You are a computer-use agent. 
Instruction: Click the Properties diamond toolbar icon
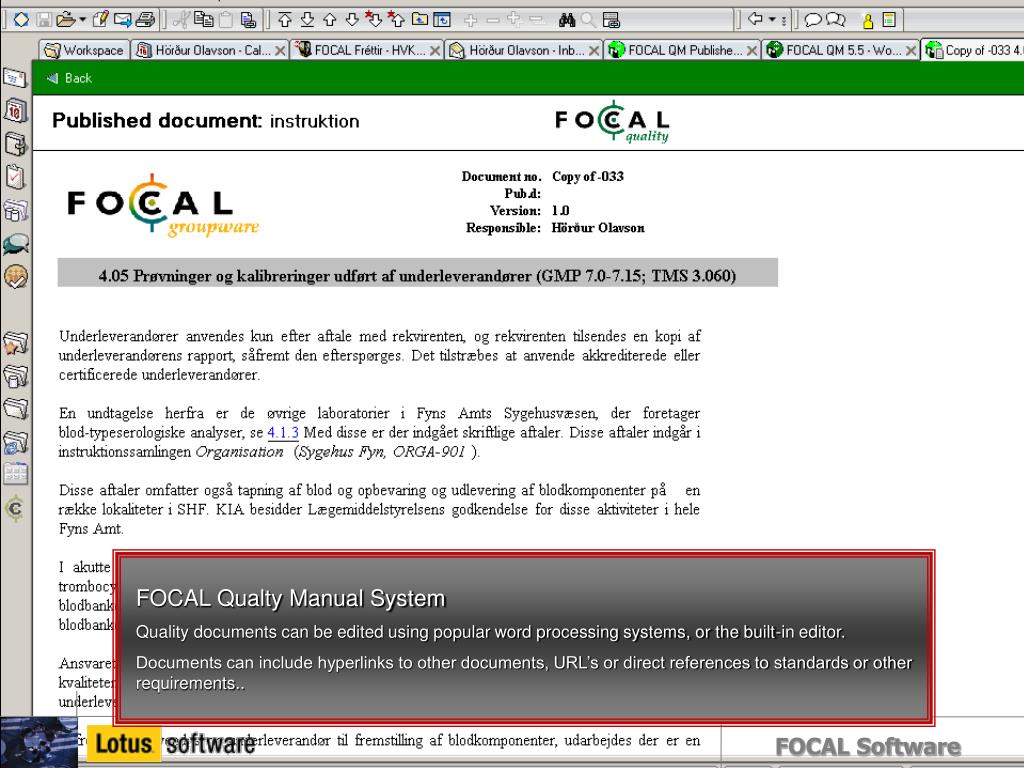[21, 20]
